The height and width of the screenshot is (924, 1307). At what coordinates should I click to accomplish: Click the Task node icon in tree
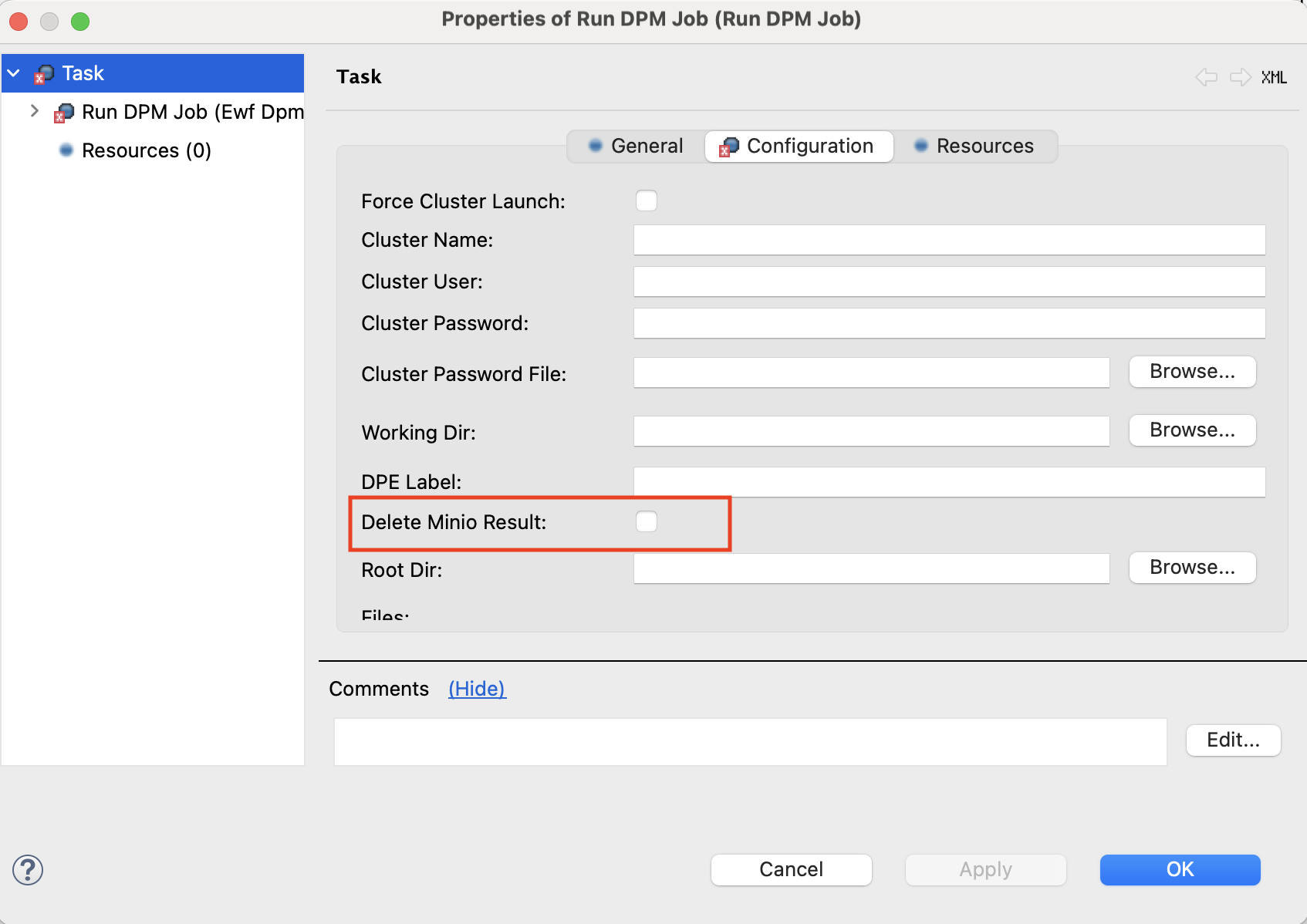[44, 74]
